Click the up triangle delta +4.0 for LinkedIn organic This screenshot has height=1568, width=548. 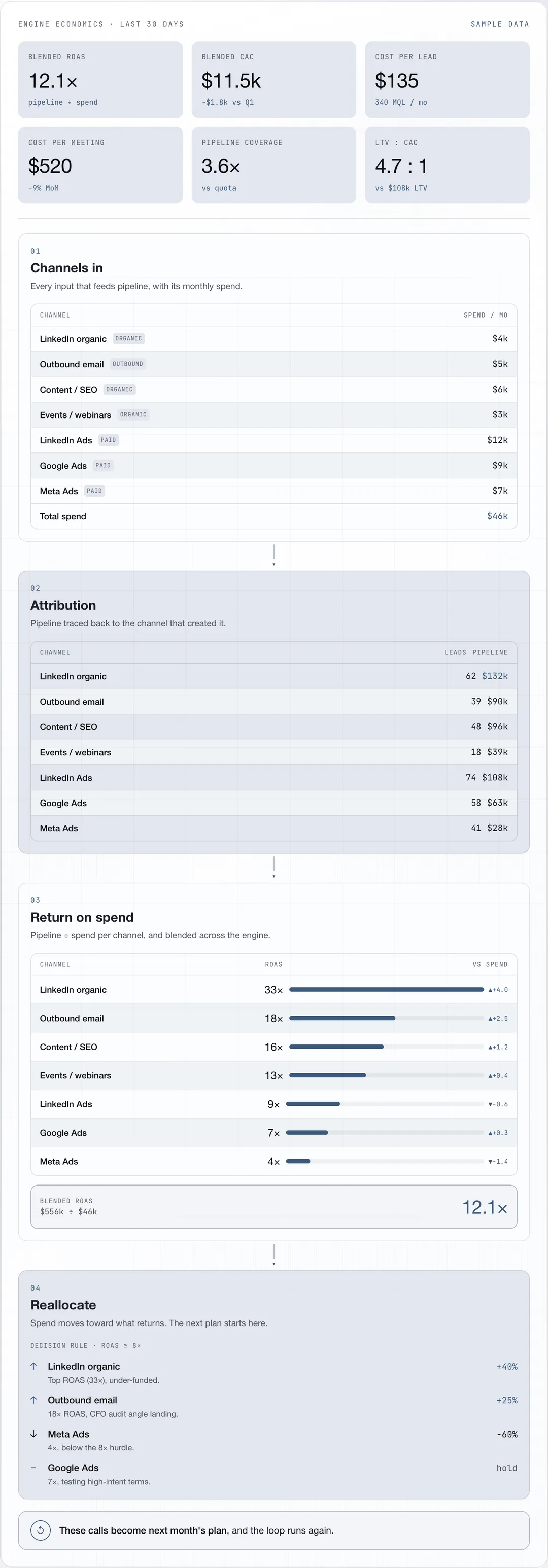[x=498, y=990]
